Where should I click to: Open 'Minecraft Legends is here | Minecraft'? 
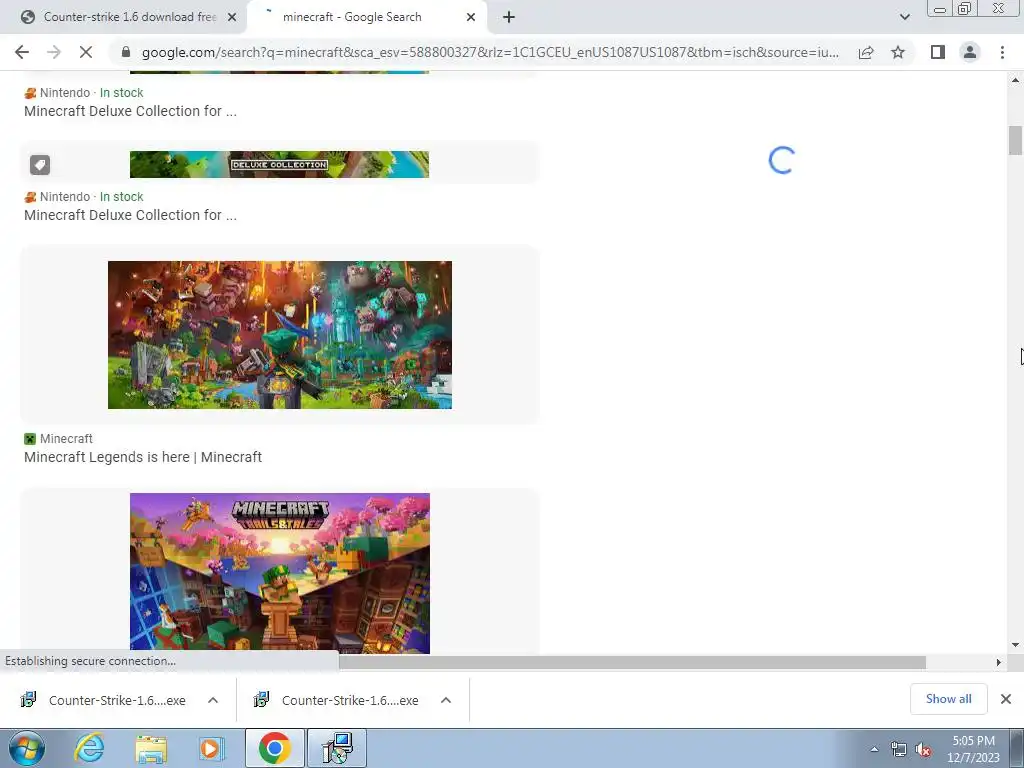(143, 457)
